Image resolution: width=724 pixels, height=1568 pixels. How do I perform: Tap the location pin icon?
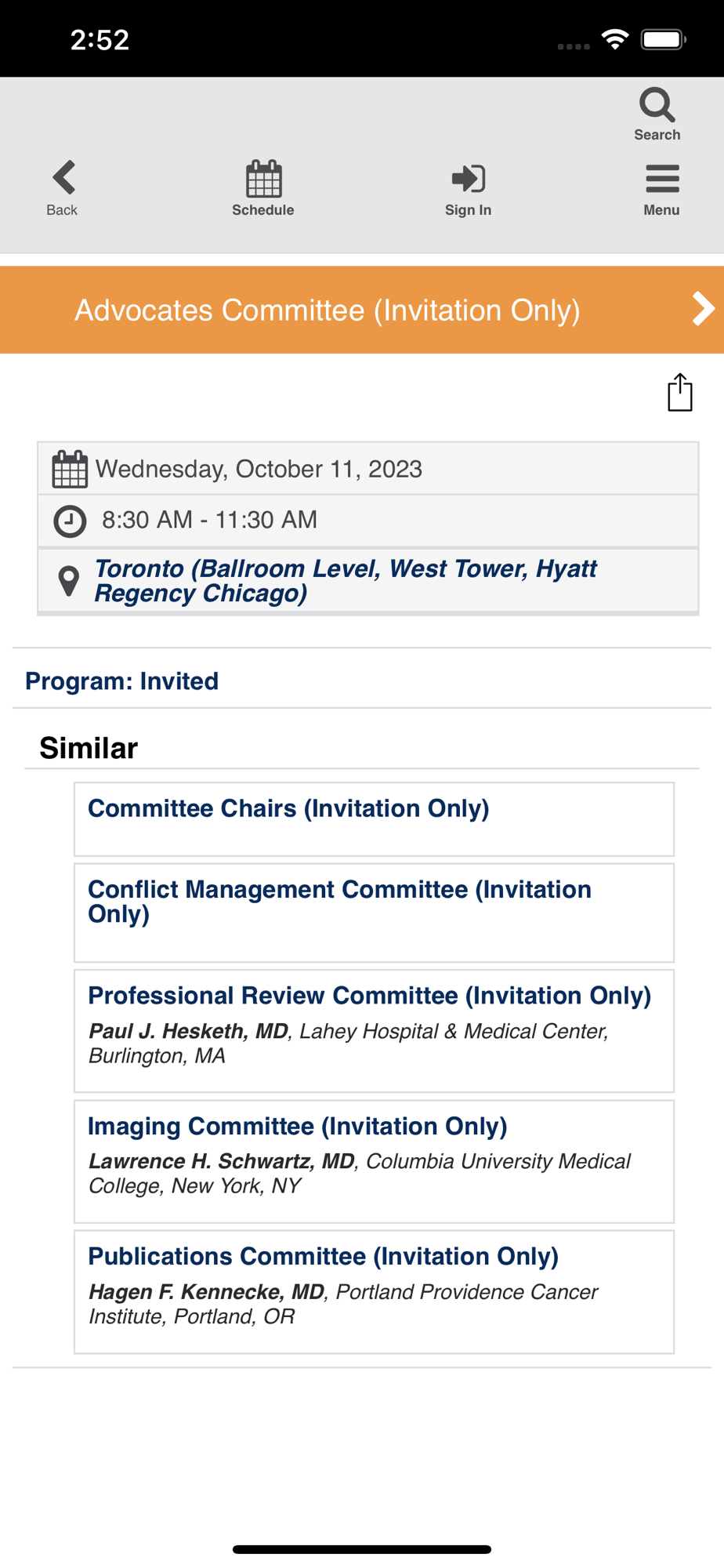click(69, 581)
